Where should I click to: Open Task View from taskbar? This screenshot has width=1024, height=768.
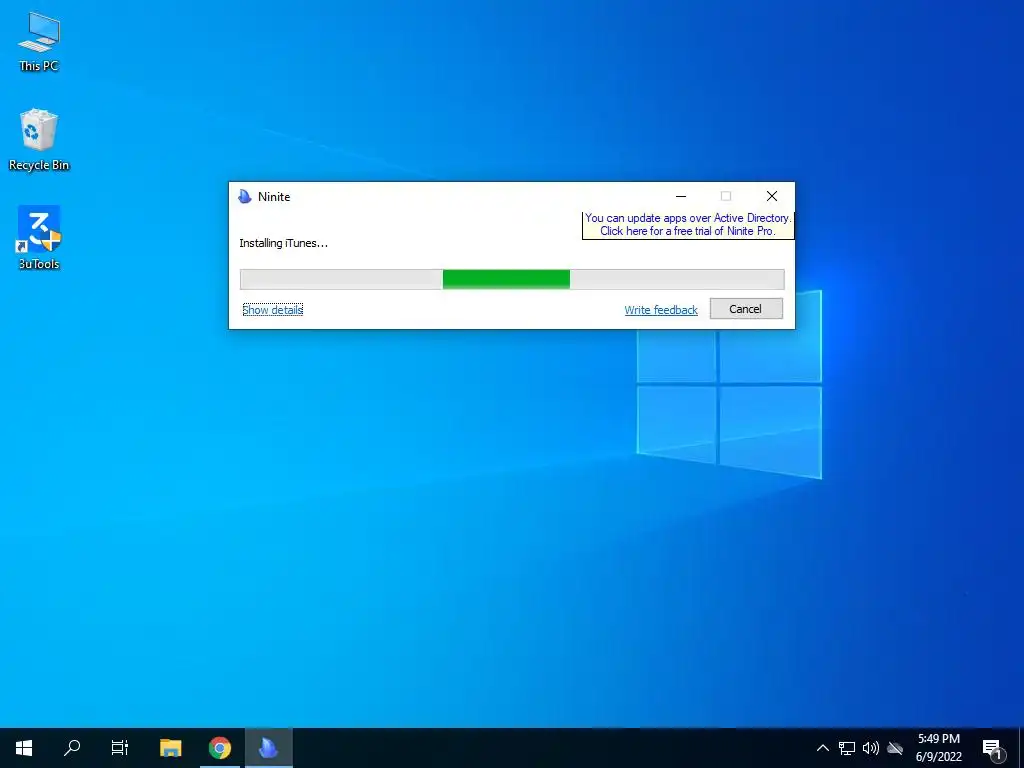click(x=120, y=748)
